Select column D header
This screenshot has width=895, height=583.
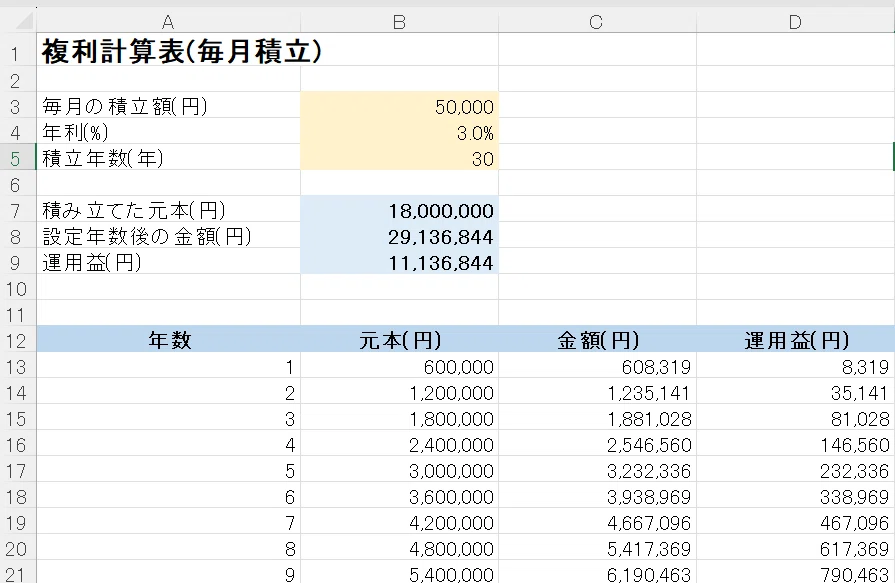tap(796, 22)
